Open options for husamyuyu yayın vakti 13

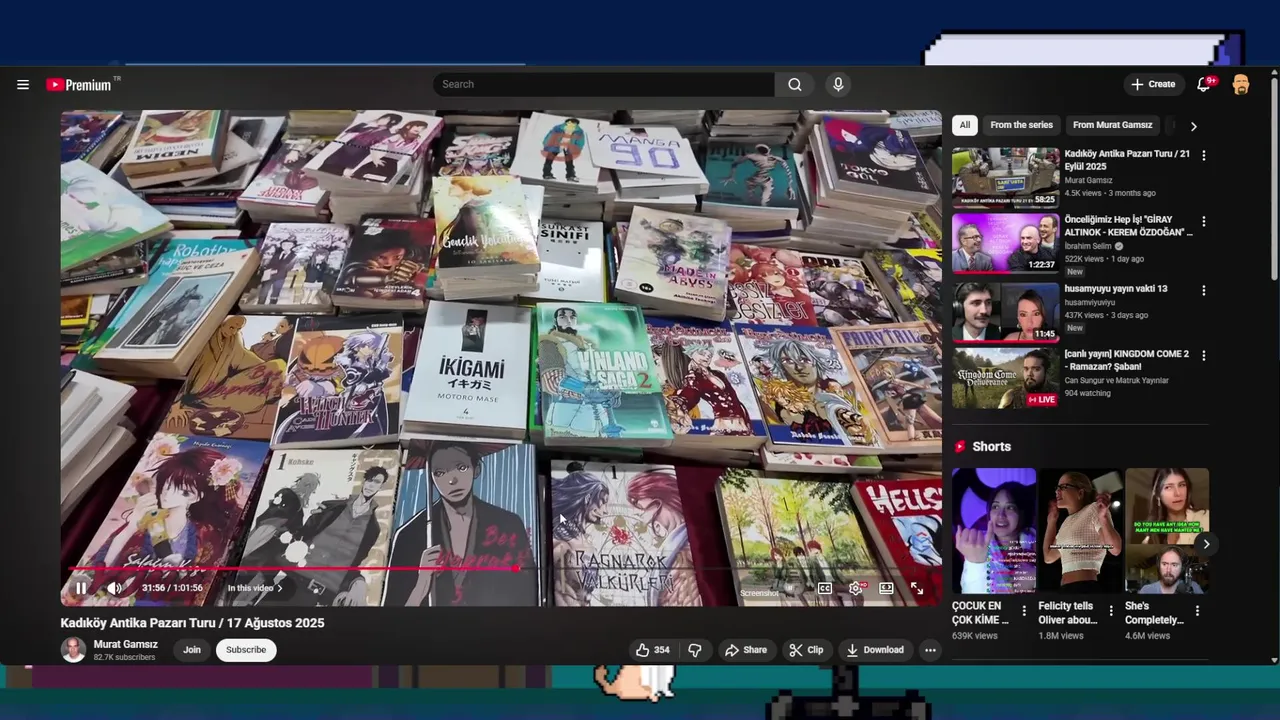1204,290
